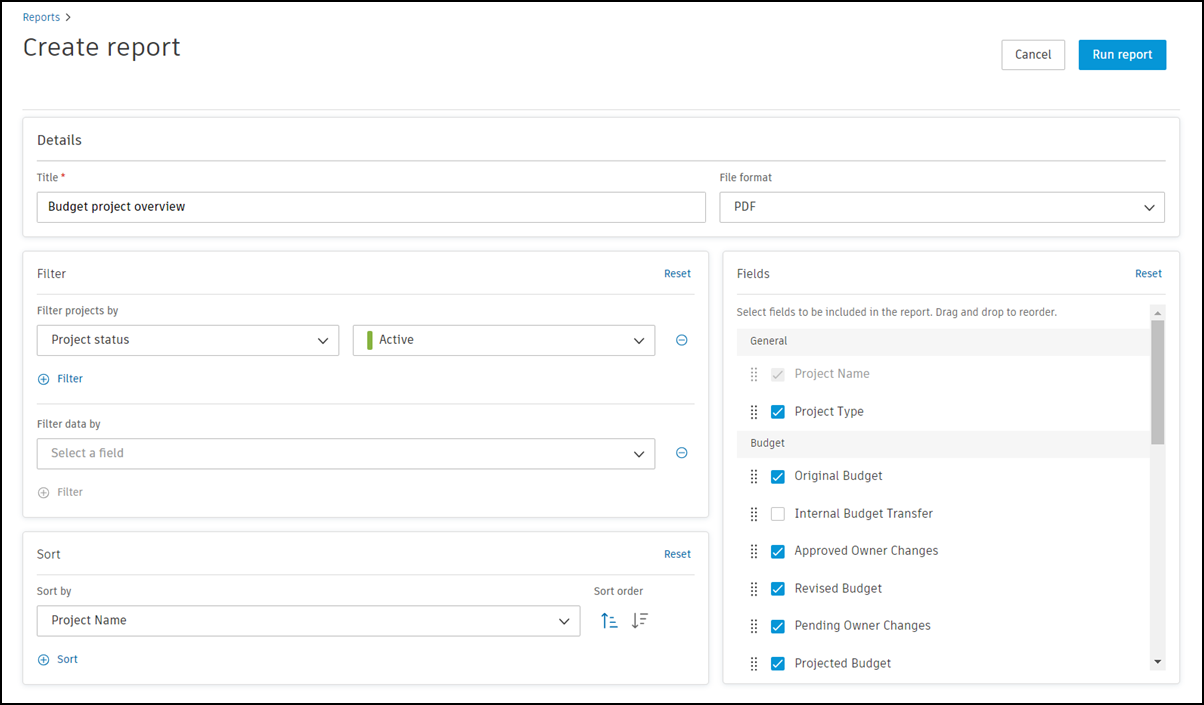Cancel report creation
This screenshot has height=705, width=1204.
tap(1033, 55)
